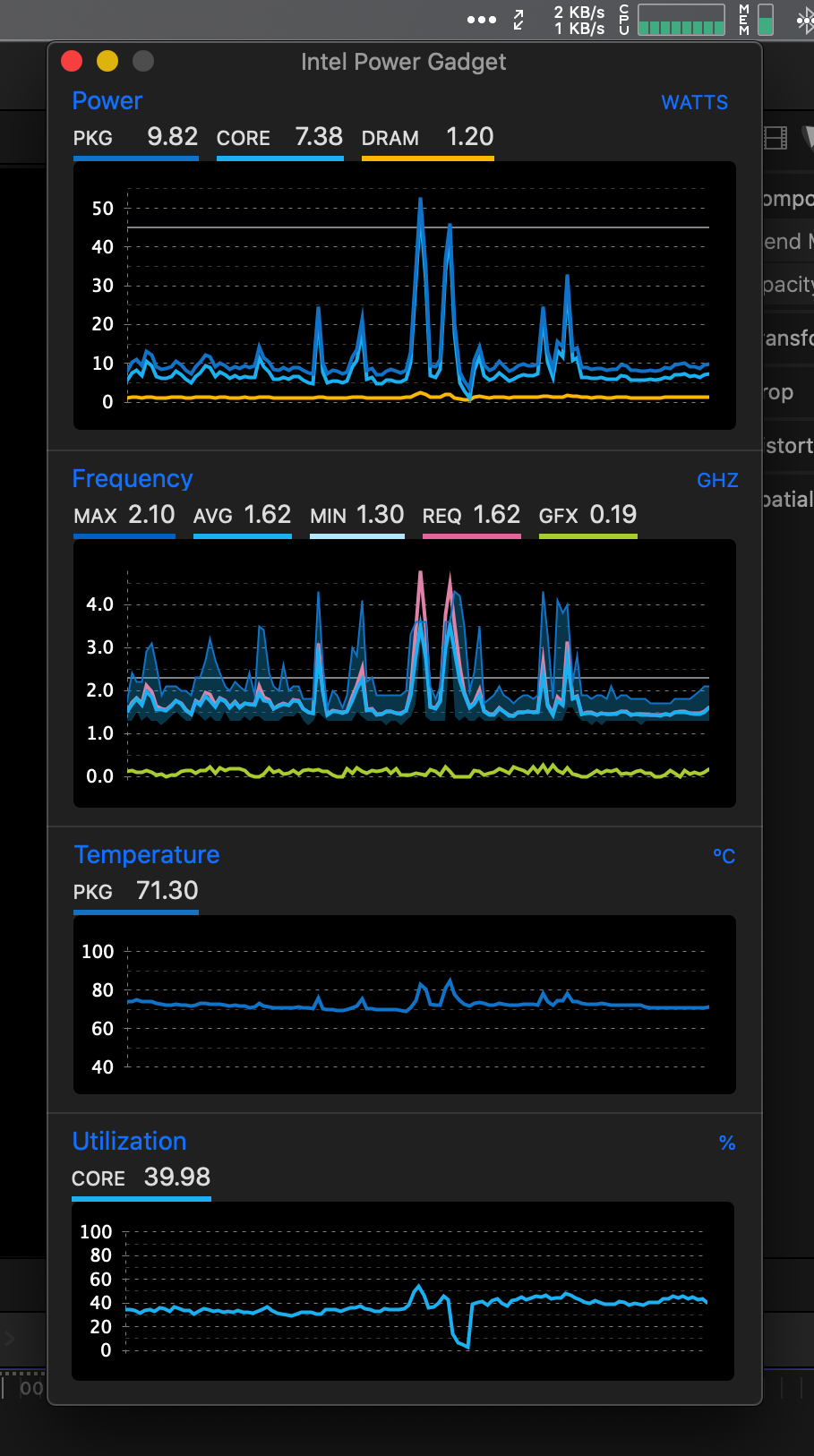Click the MAX frequency value 2.10
Image resolution: width=814 pixels, height=1456 pixels.
click(151, 514)
